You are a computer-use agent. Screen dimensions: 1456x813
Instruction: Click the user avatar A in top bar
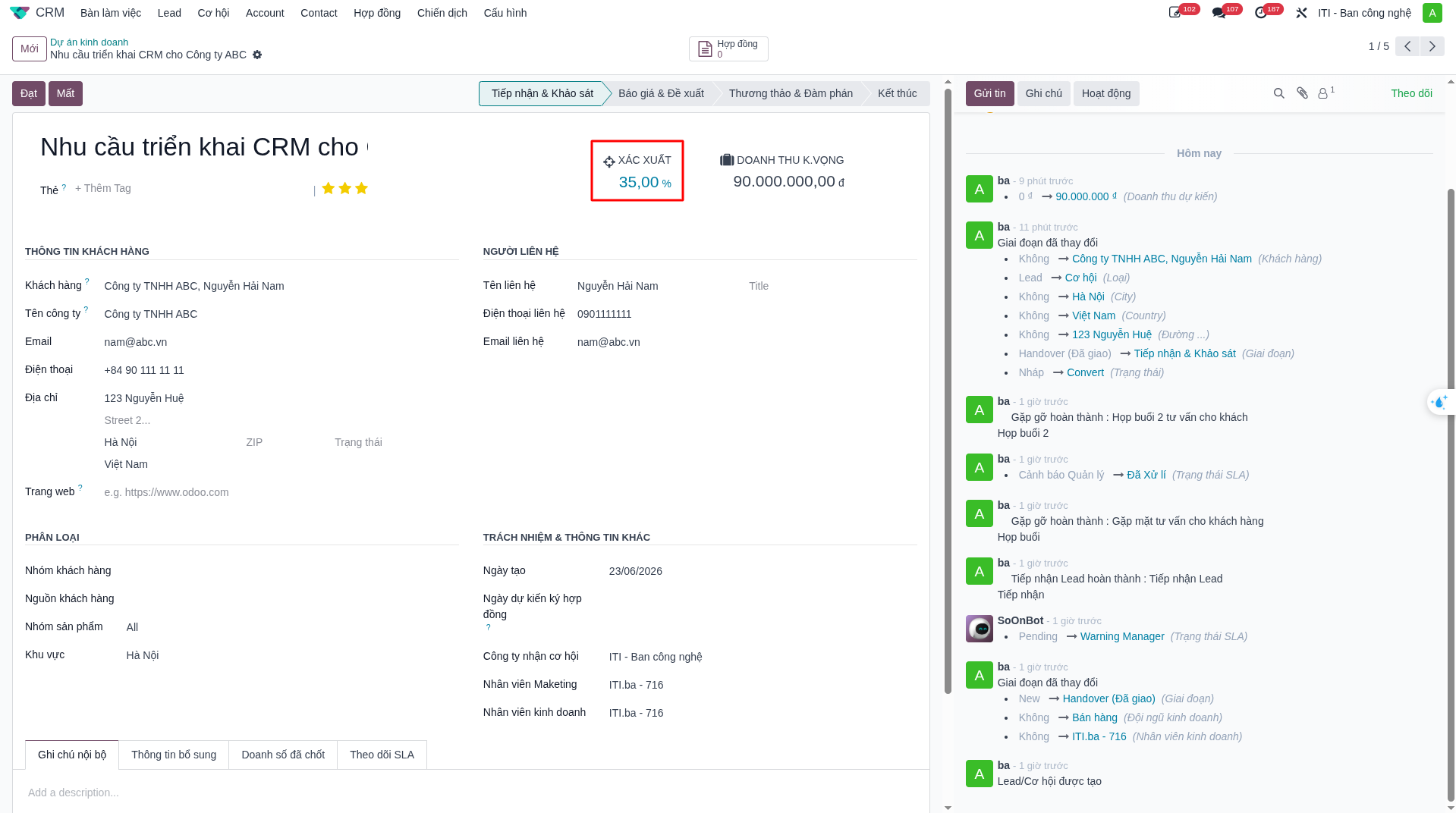[x=1432, y=13]
